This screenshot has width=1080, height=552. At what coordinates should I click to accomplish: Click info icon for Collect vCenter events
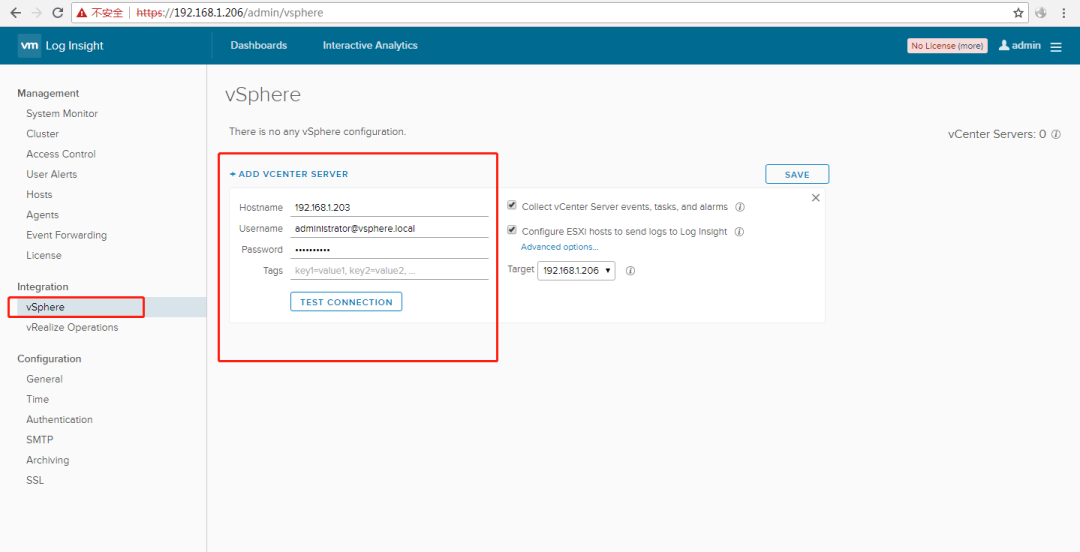point(740,207)
